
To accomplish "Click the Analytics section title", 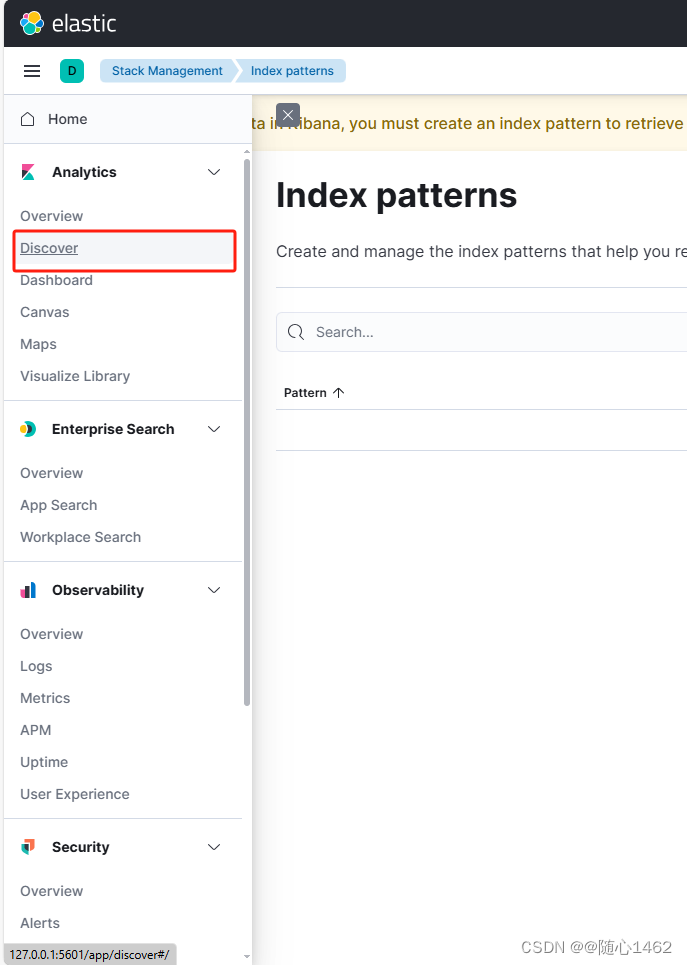I will (84, 172).
